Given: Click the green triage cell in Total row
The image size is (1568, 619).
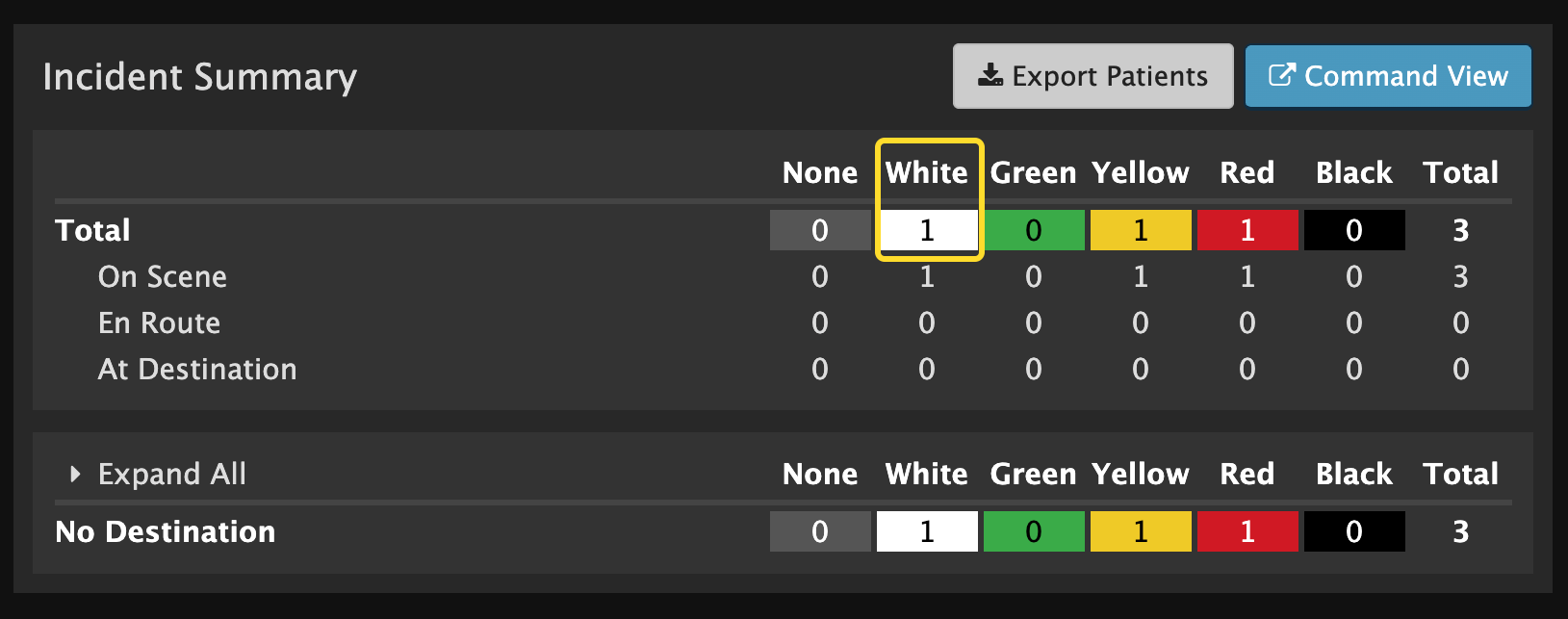Looking at the screenshot, I should point(1033,229).
